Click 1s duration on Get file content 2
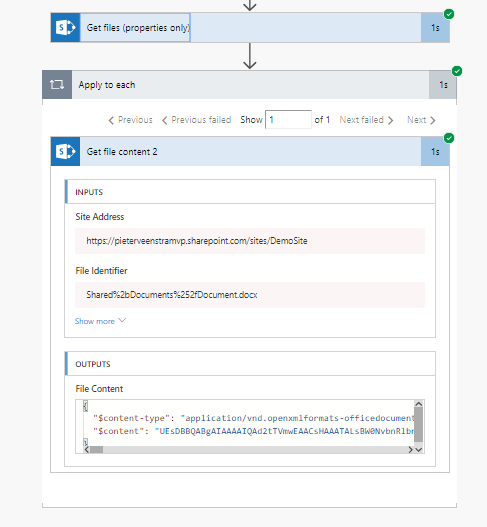The image size is (487, 527). [x=435, y=152]
